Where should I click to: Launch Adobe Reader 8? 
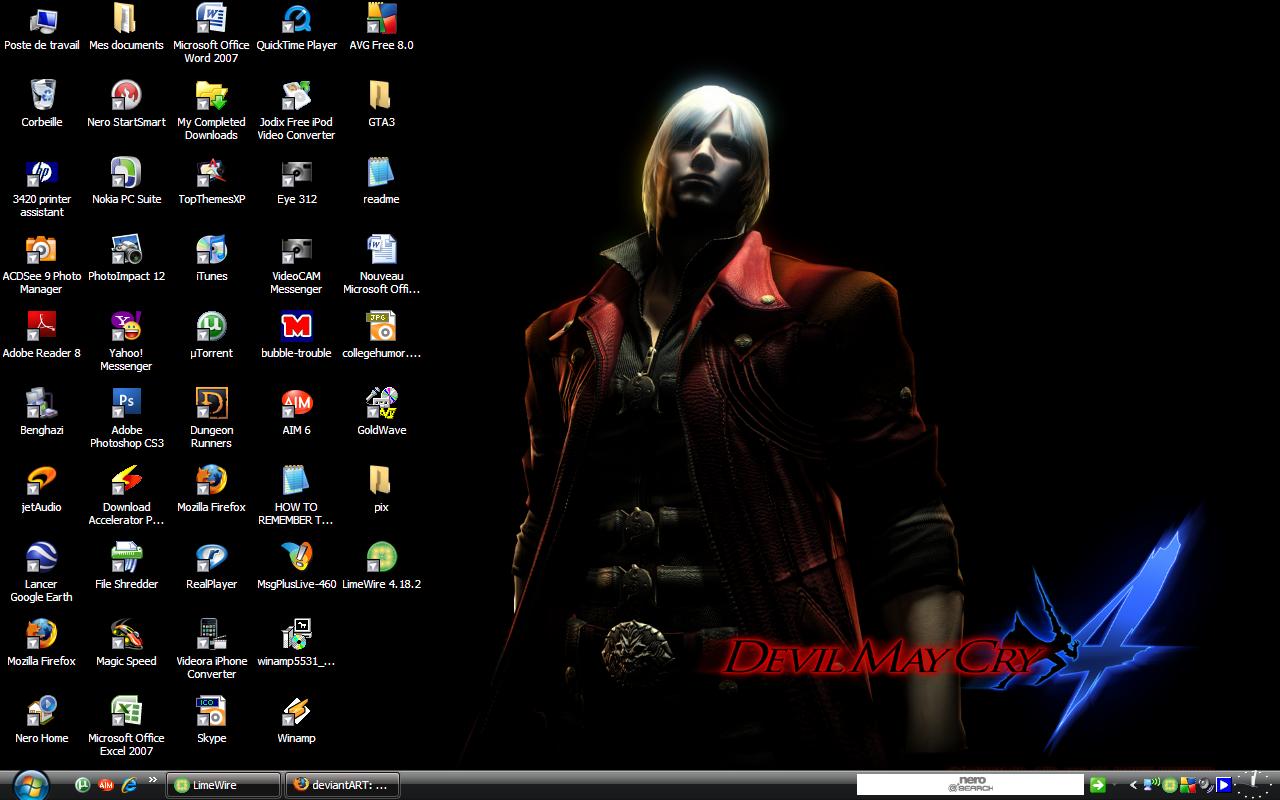(42, 336)
